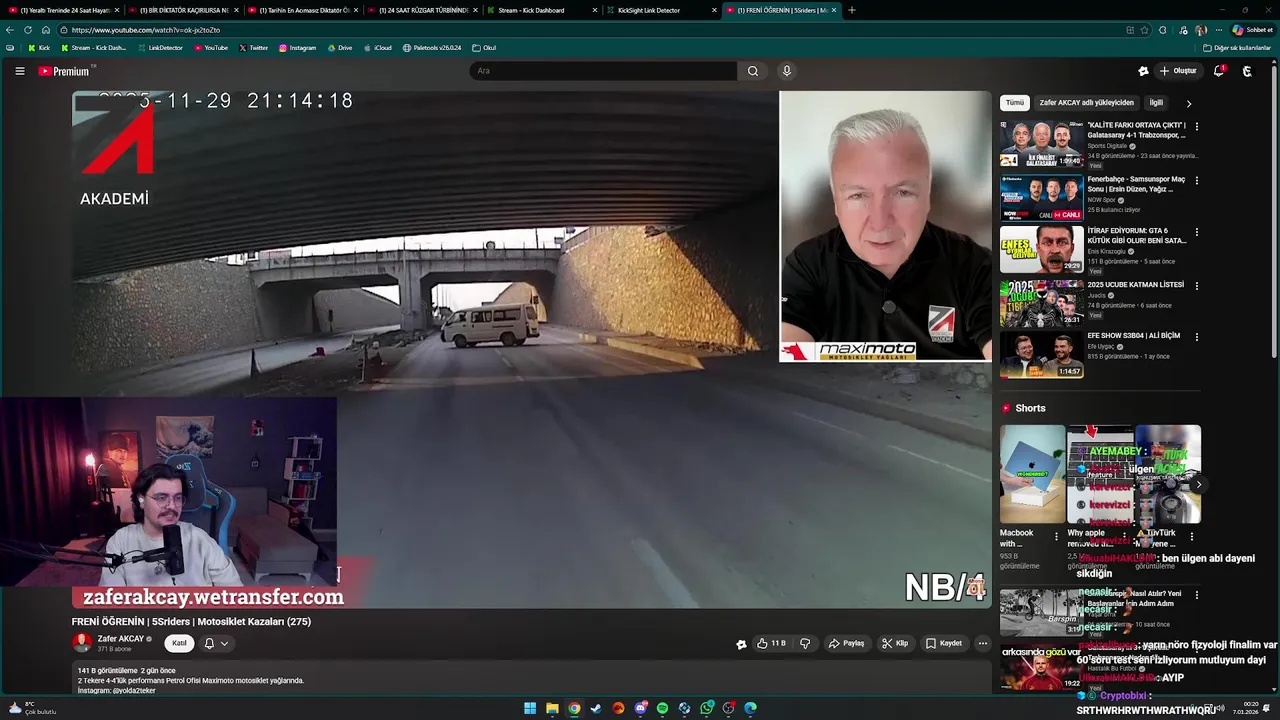Open Steam from taskbar

pos(596,708)
